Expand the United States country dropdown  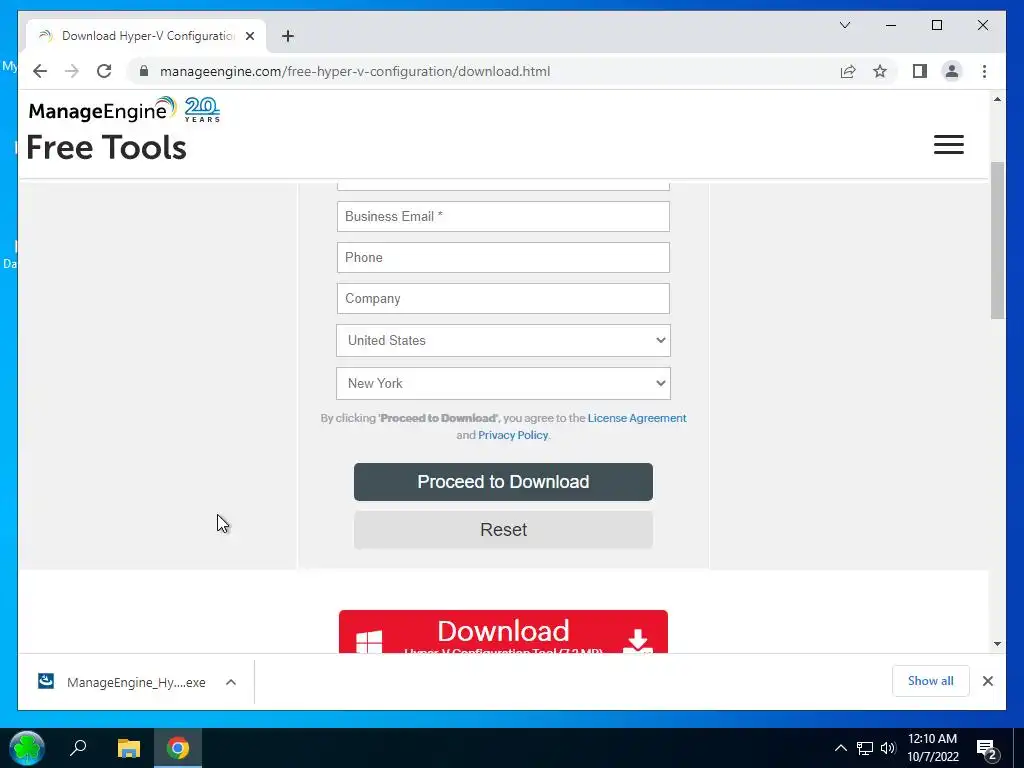[x=503, y=340]
